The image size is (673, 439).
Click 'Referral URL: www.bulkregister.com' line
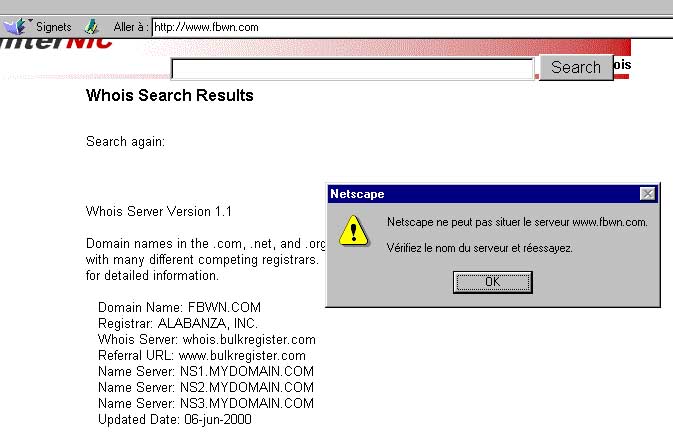coord(202,355)
